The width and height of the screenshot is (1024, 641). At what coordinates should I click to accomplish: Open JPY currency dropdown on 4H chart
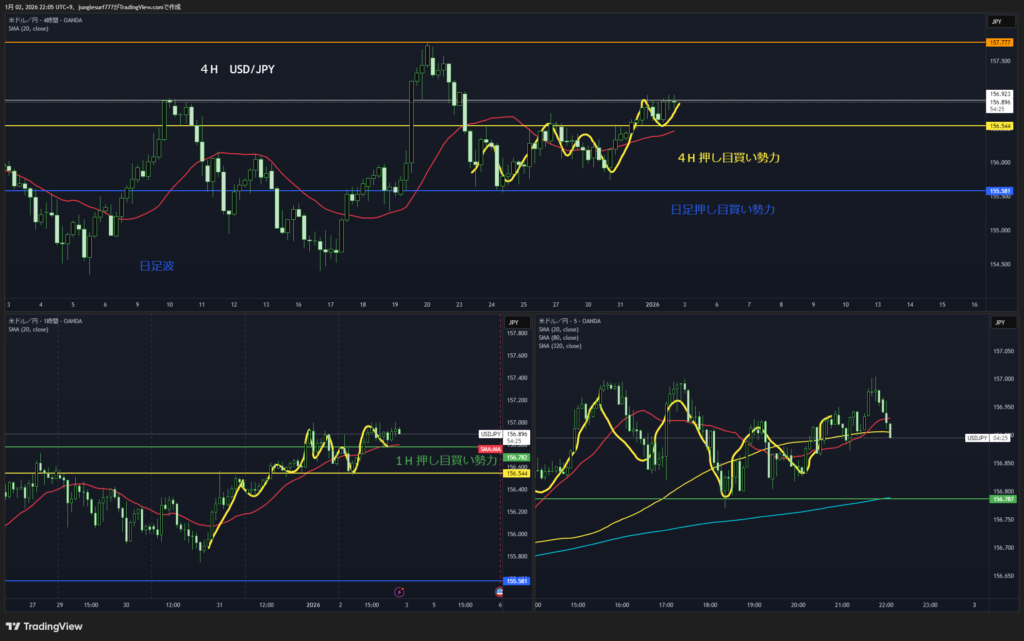pyautogui.click(x=996, y=21)
